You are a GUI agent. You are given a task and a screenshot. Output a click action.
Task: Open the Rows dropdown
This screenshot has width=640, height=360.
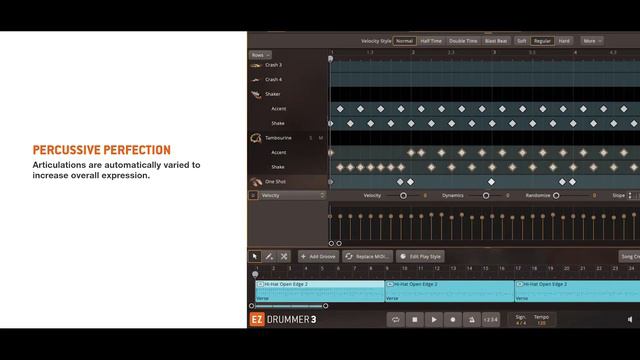click(x=260, y=55)
